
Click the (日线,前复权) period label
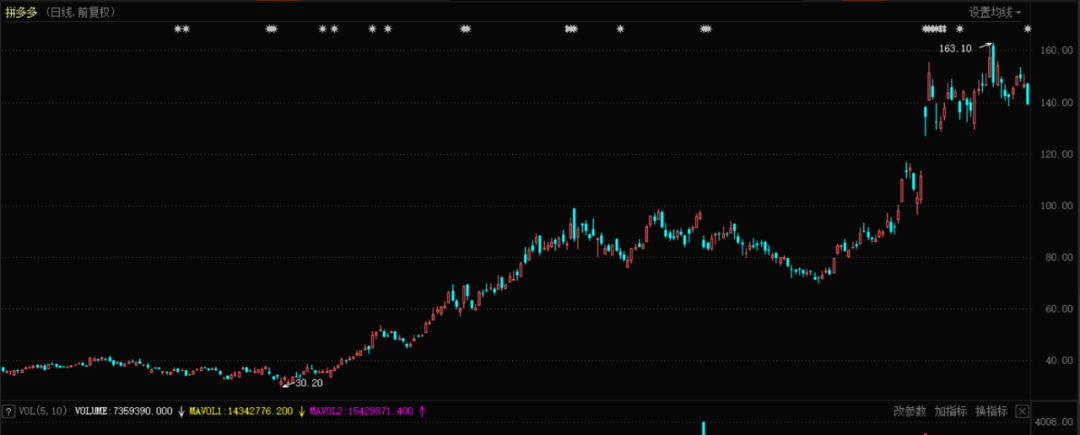tap(82, 12)
